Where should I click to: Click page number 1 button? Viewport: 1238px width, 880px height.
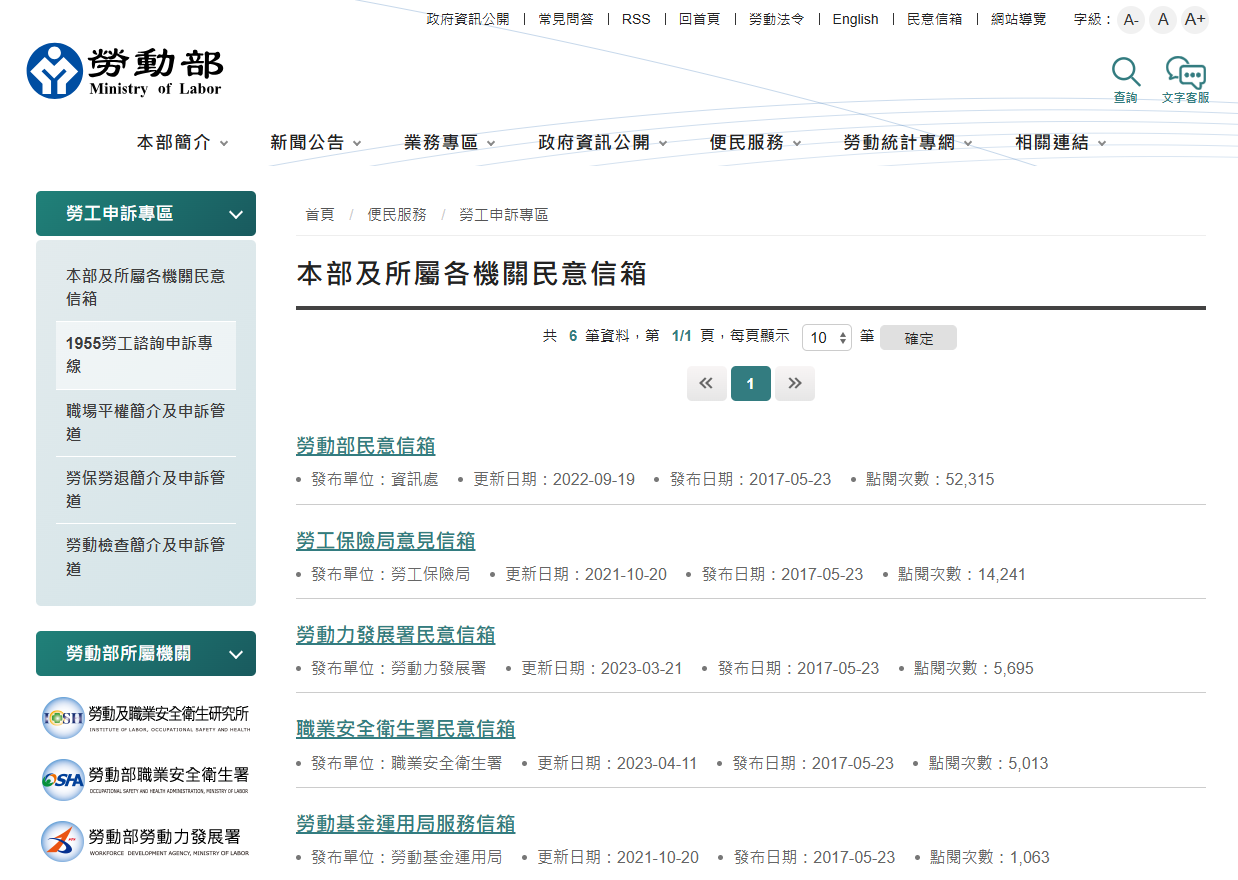coord(751,383)
